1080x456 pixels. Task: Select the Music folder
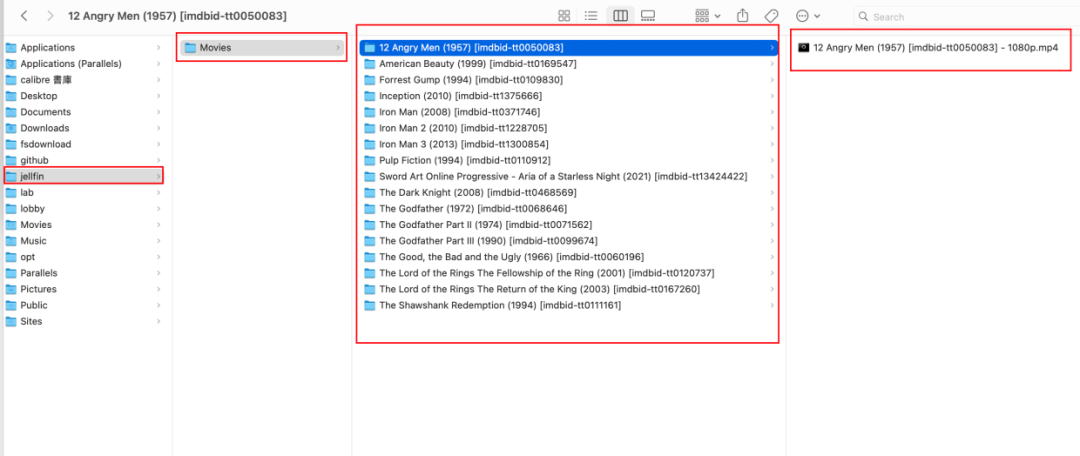(x=83, y=240)
